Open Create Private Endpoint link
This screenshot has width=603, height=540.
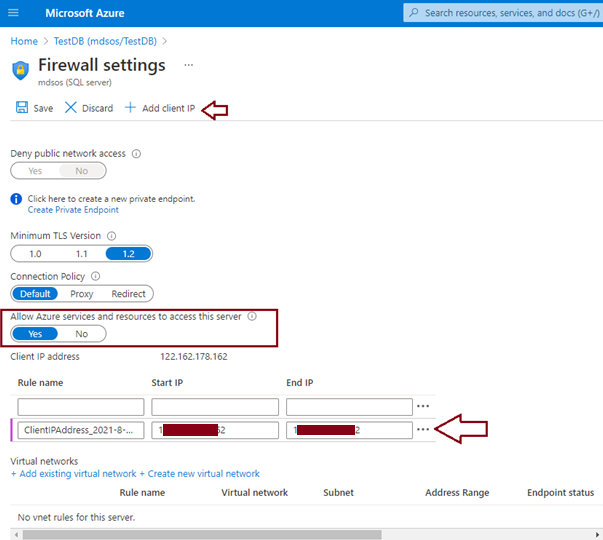pyautogui.click(x=73, y=210)
